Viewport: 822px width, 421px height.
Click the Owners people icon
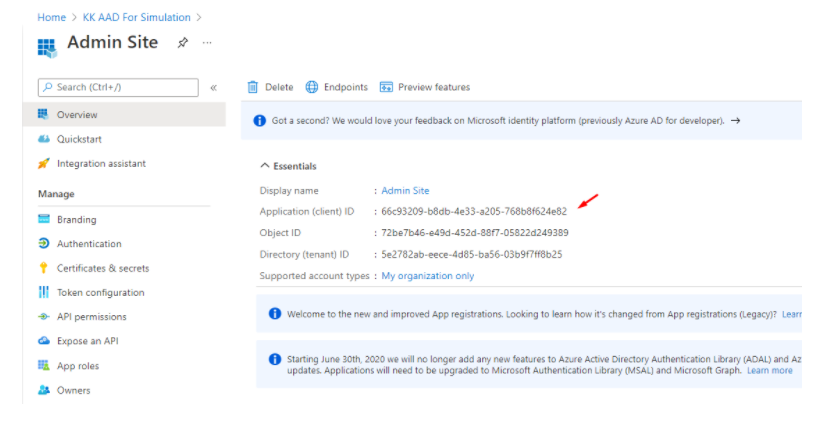click(x=44, y=390)
